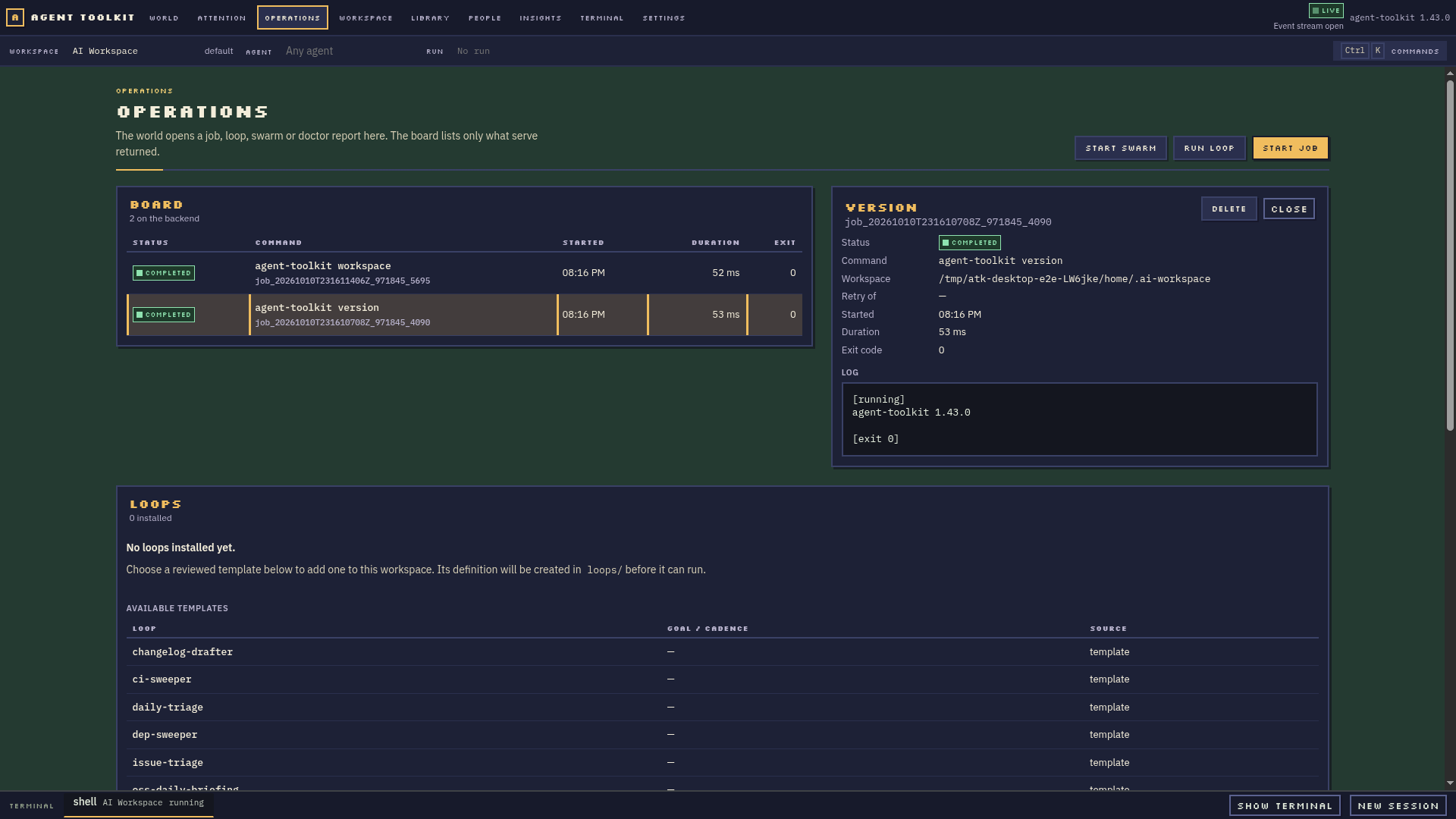The height and width of the screenshot is (819, 1456).
Task: Open the Ctrl K commands palette
Action: coord(1390,51)
